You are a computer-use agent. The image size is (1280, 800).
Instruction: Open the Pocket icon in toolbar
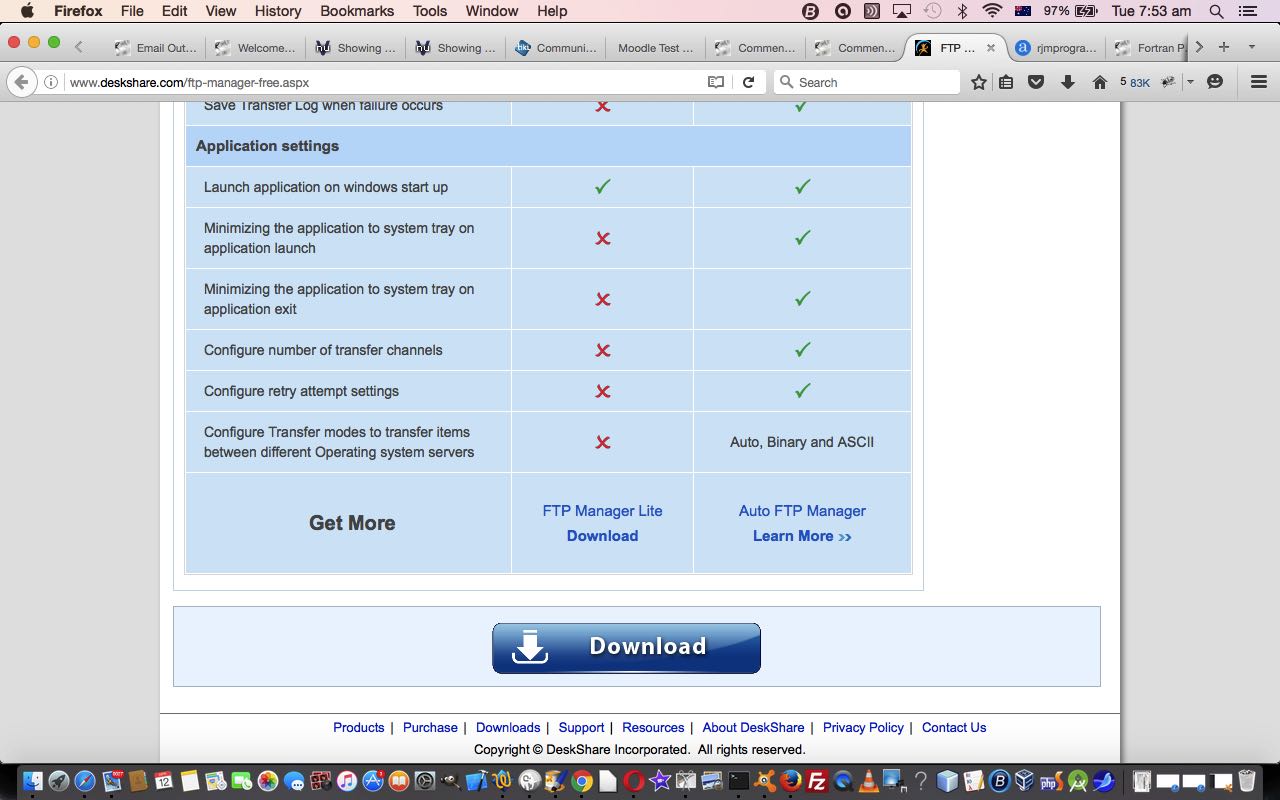[1036, 82]
